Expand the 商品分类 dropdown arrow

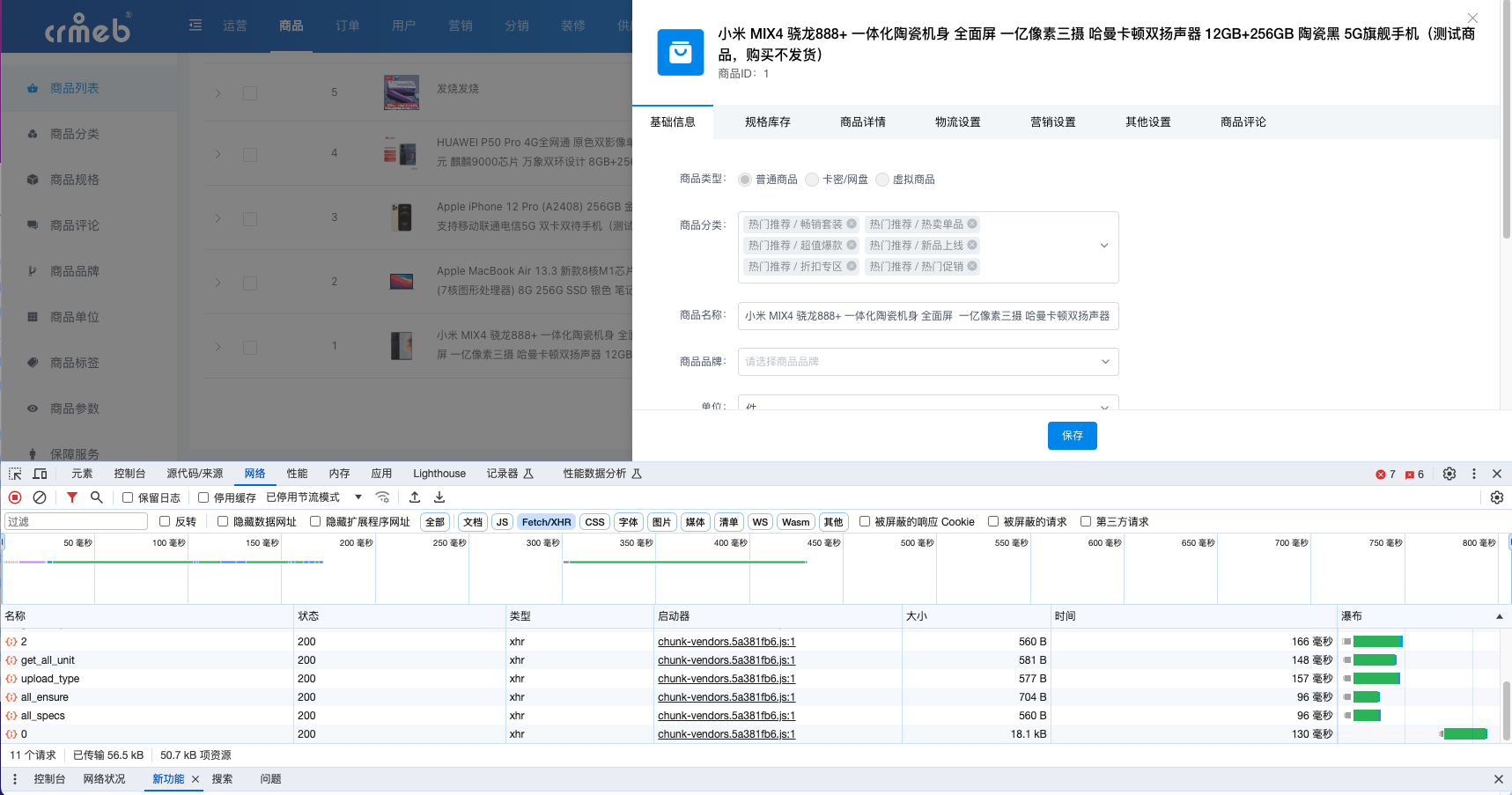coord(1104,246)
